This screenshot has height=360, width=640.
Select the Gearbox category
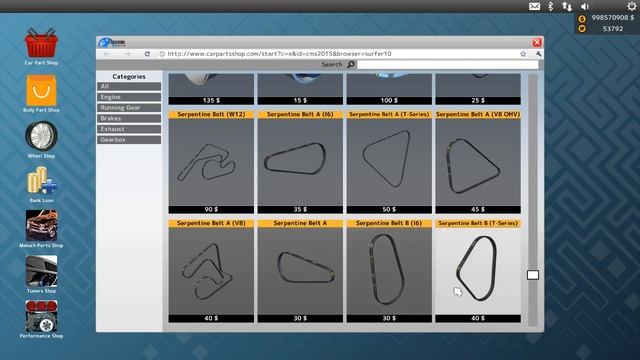129,140
